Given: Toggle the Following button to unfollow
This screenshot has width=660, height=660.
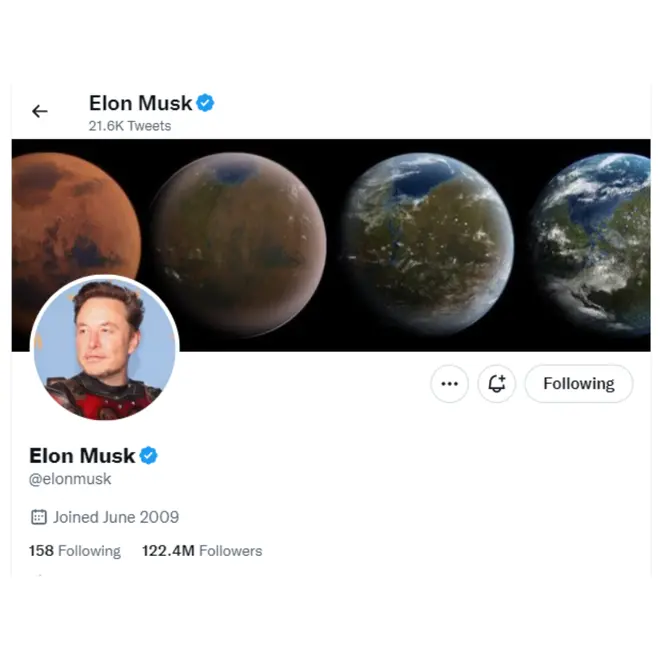Looking at the screenshot, I should click(x=579, y=383).
